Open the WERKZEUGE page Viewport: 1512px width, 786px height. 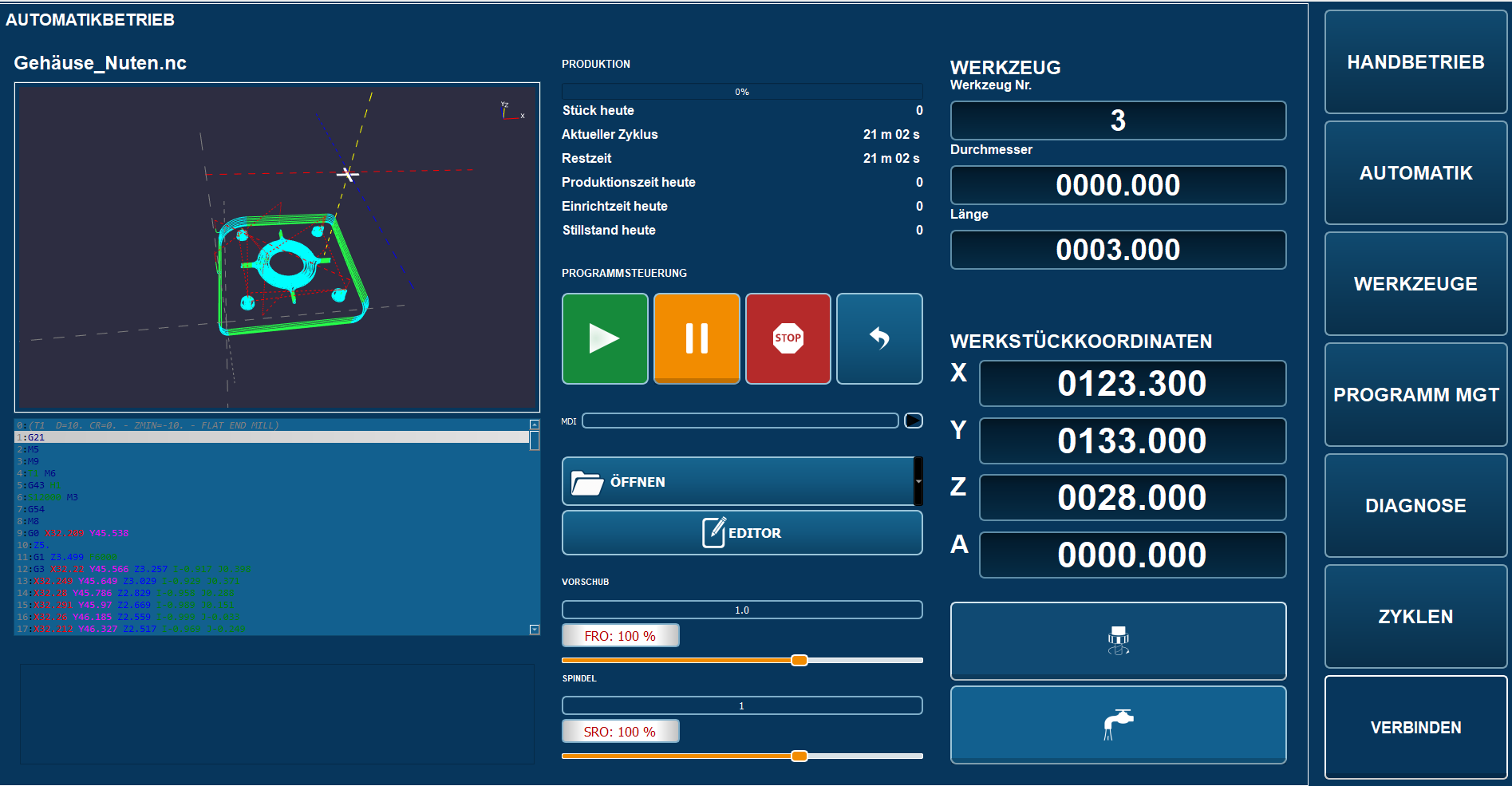point(1415,284)
